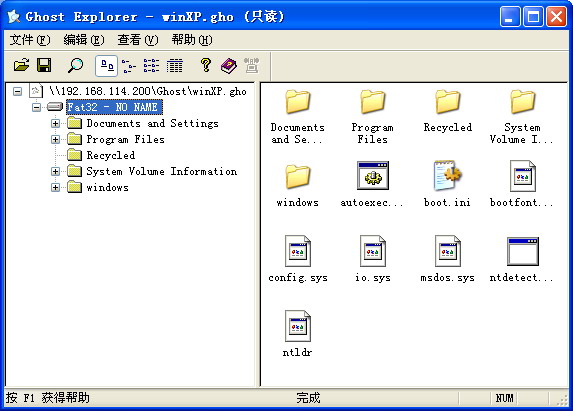
Task: Click the Find magnifier toolbar icon
Action: (76, 66)
